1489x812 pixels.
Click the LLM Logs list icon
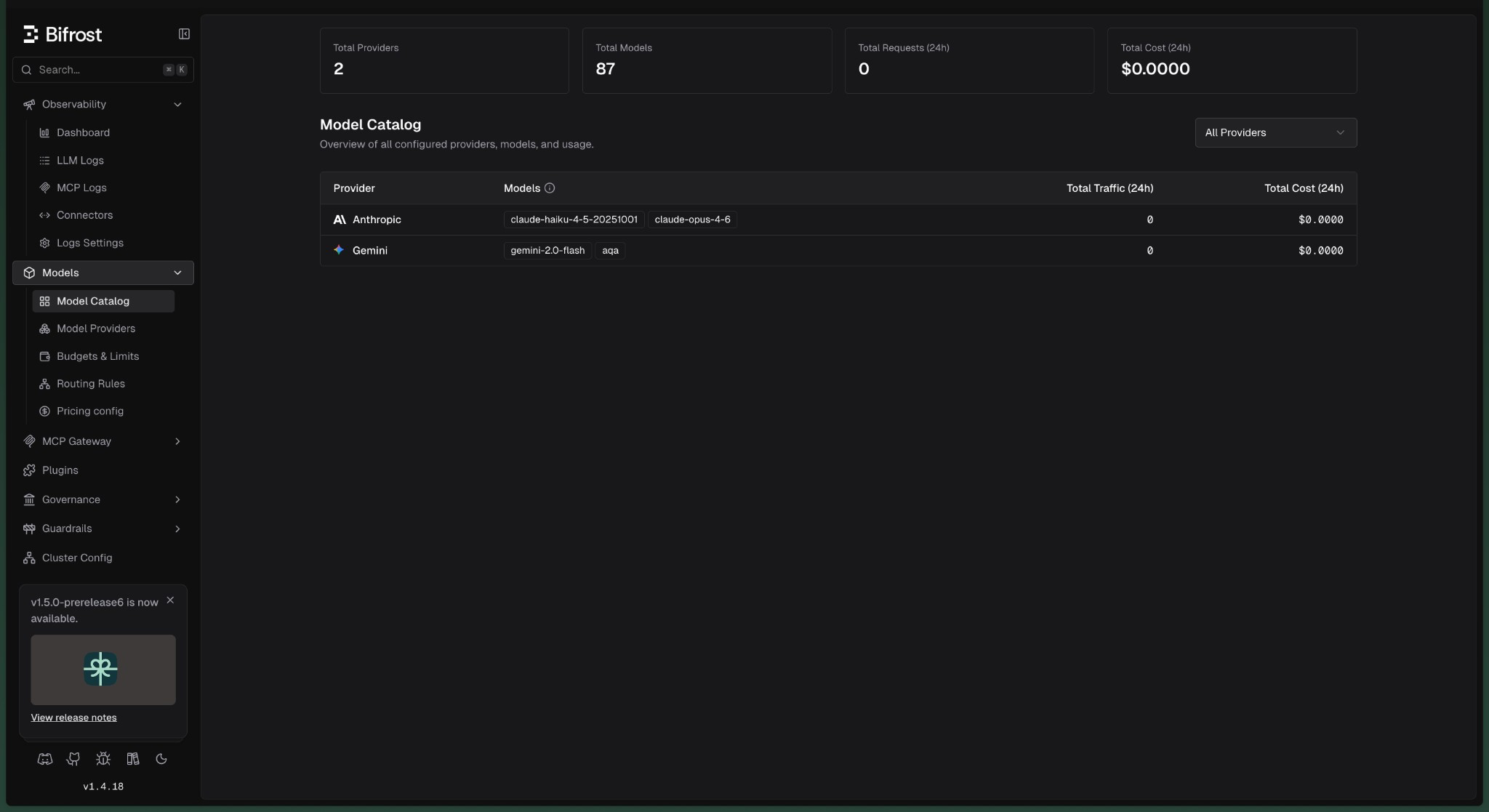pos(44,160)
